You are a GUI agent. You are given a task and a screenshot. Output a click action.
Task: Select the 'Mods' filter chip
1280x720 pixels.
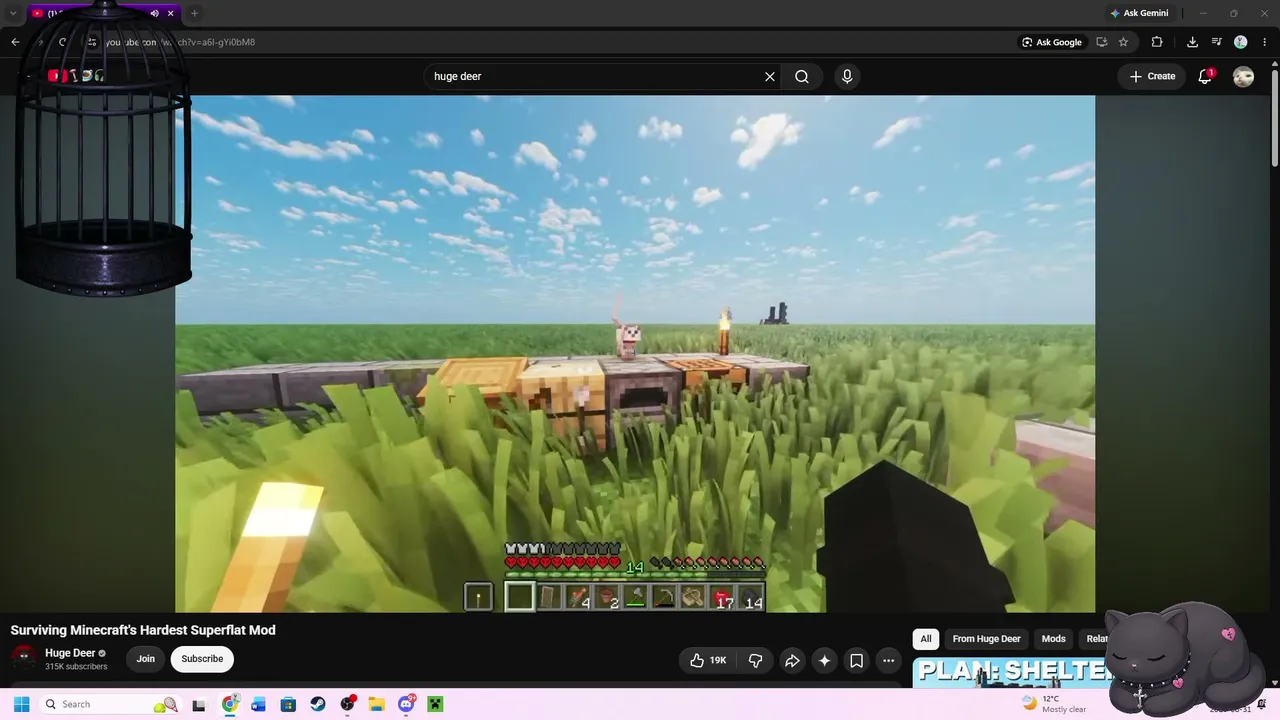(x=1054, y=639)
